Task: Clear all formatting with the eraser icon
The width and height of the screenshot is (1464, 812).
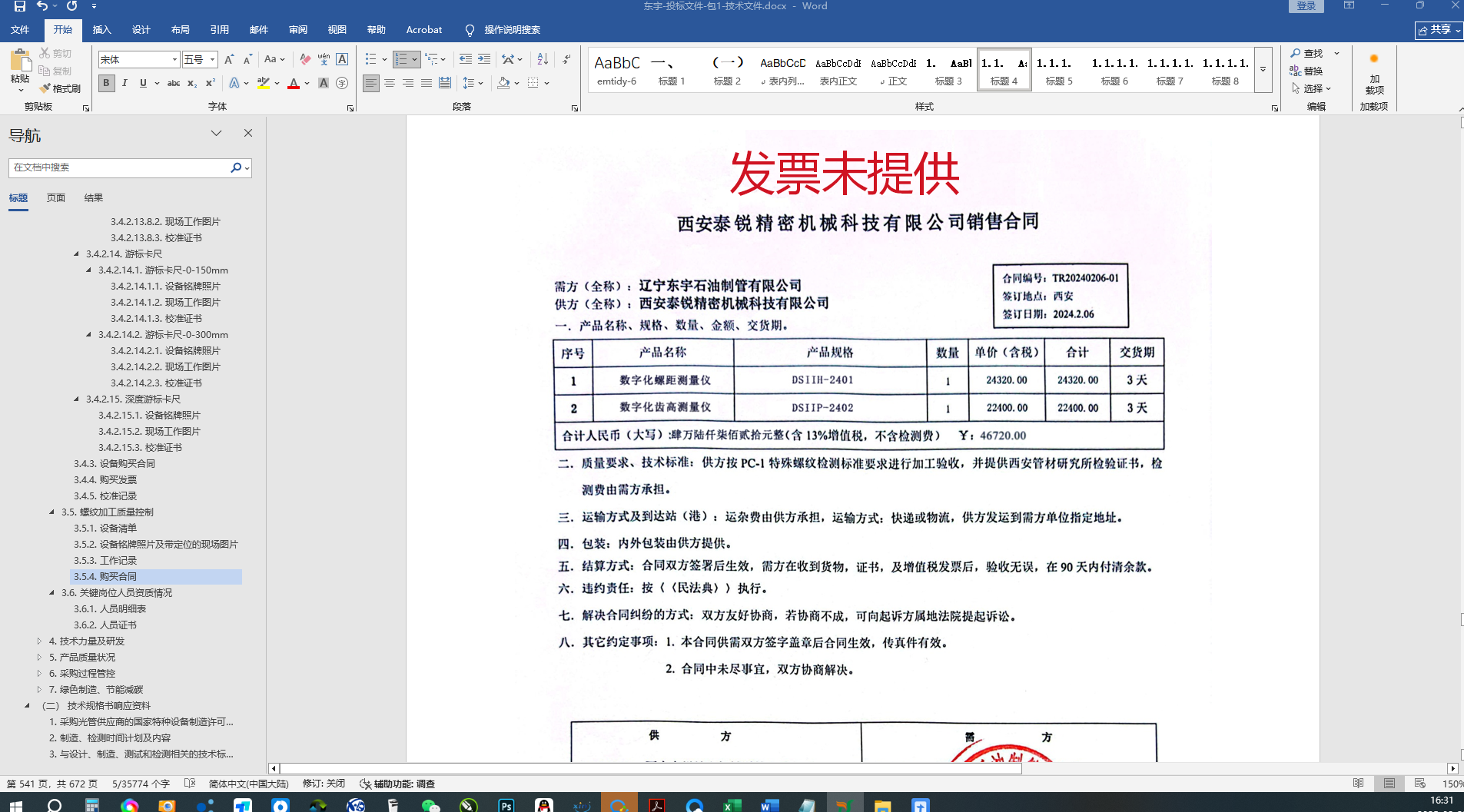Action: [305, 59]
